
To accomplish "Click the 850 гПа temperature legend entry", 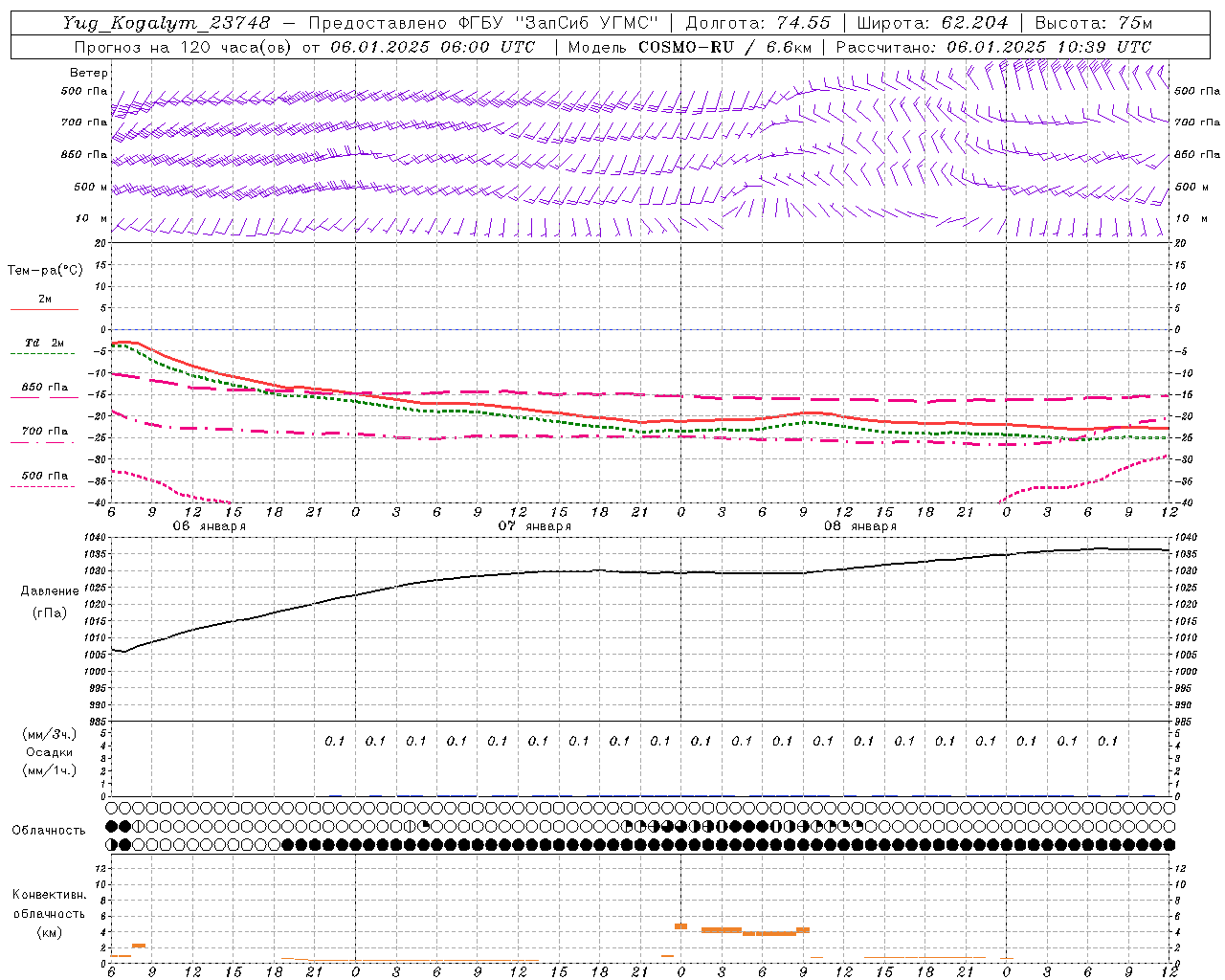I will pos(44,388).
